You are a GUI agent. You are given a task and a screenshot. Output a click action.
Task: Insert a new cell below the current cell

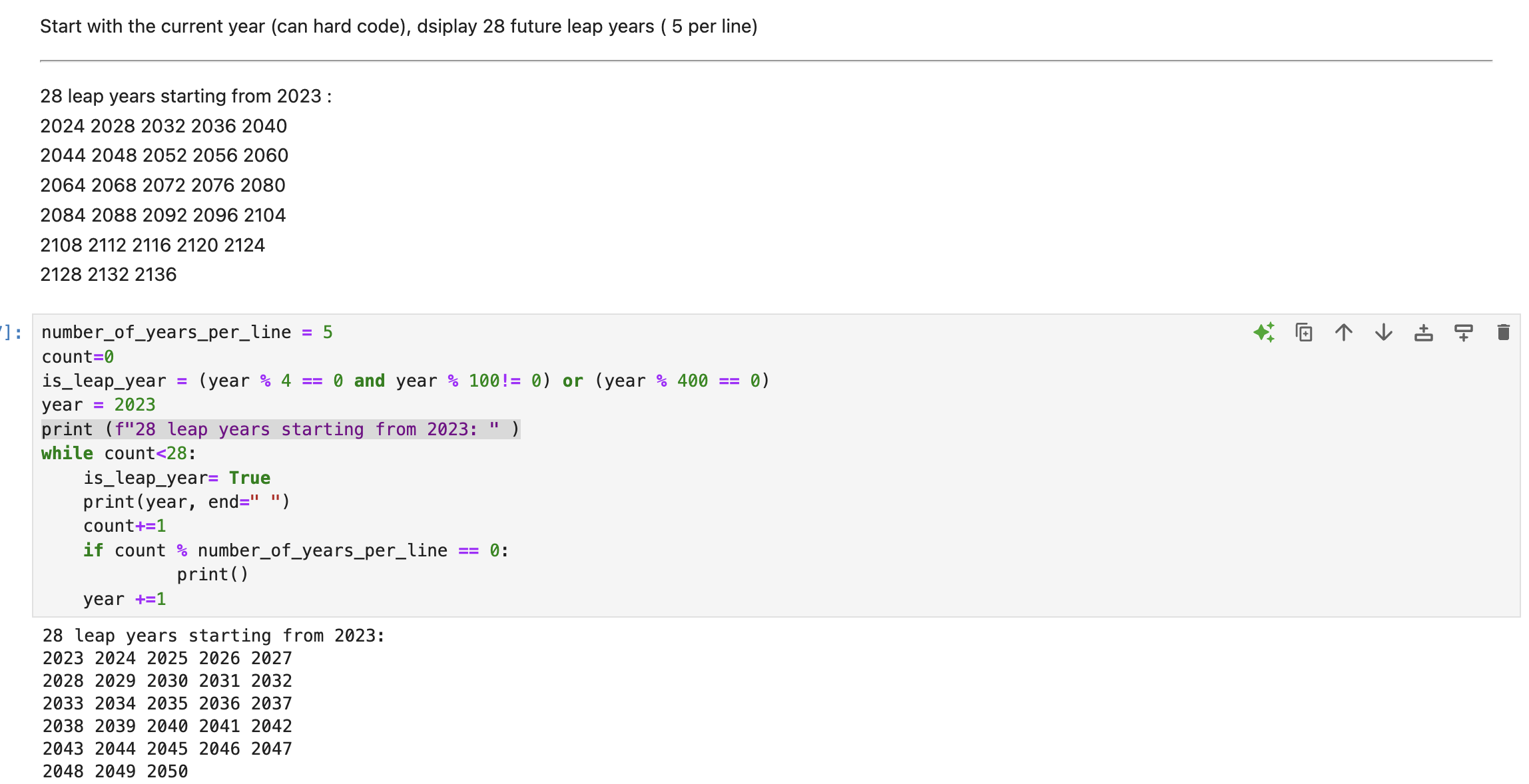(x=1463, y=332)
